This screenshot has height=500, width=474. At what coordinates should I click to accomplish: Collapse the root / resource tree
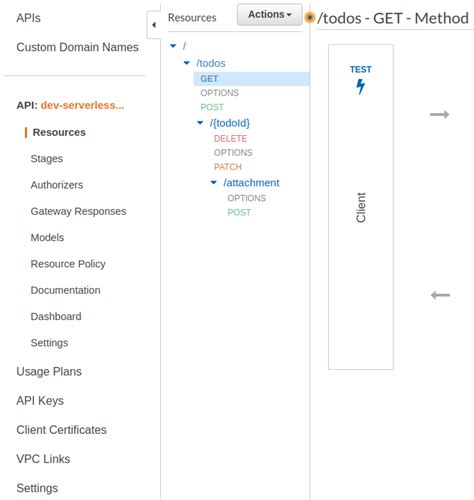173,46
